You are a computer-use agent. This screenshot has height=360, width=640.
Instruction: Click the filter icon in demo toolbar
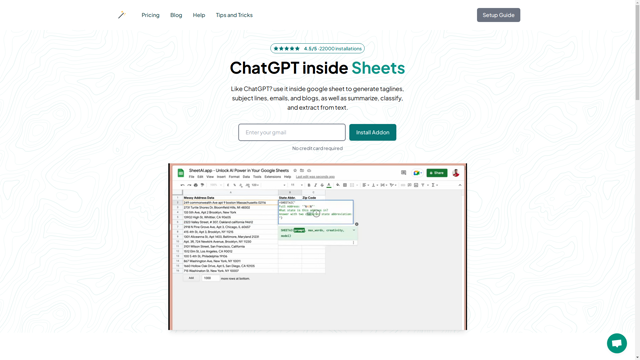click(x=423, y=185)
